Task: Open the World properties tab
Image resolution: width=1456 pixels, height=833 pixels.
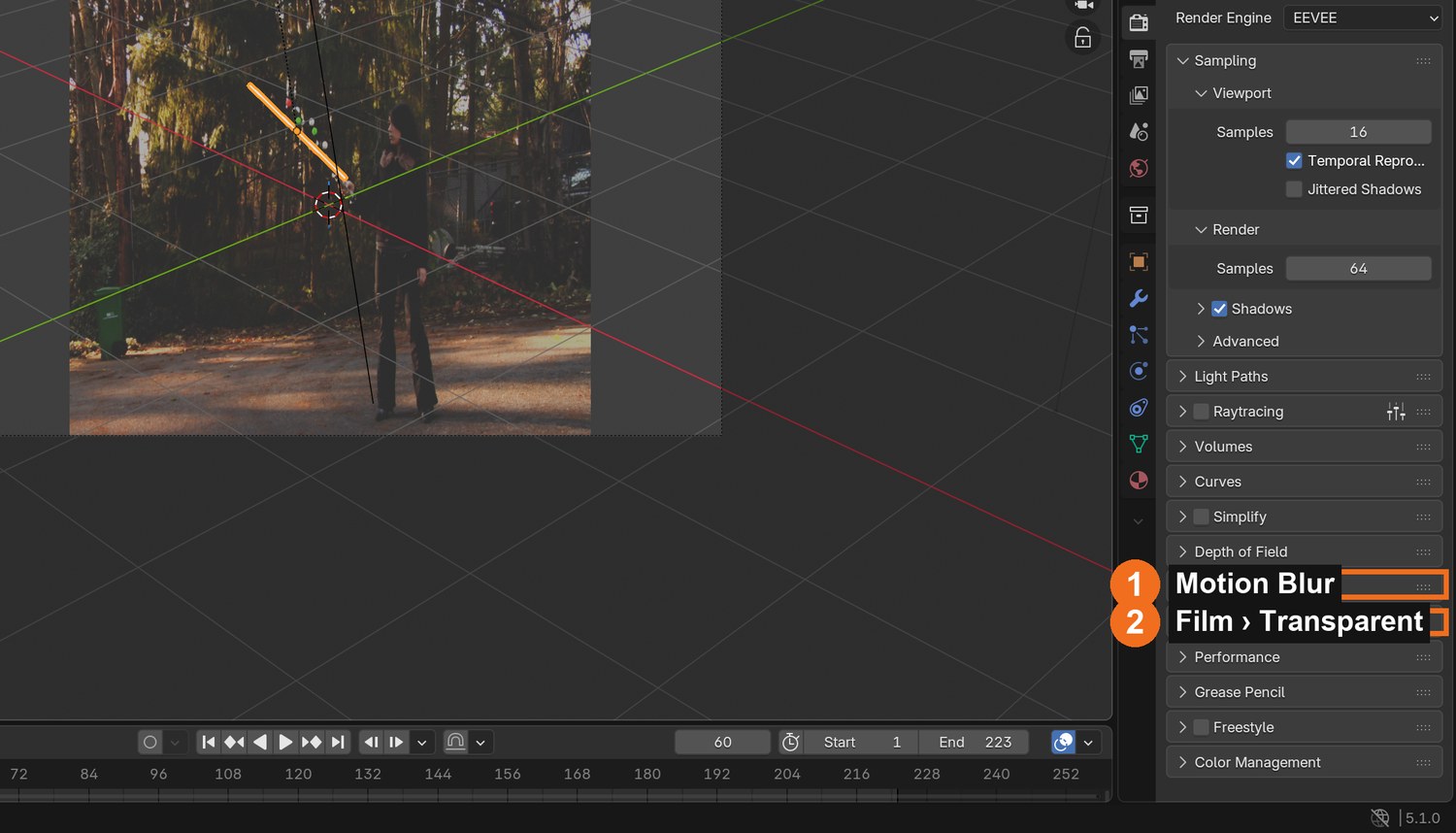Action: pyautogui.click(x=1139, y=168)
